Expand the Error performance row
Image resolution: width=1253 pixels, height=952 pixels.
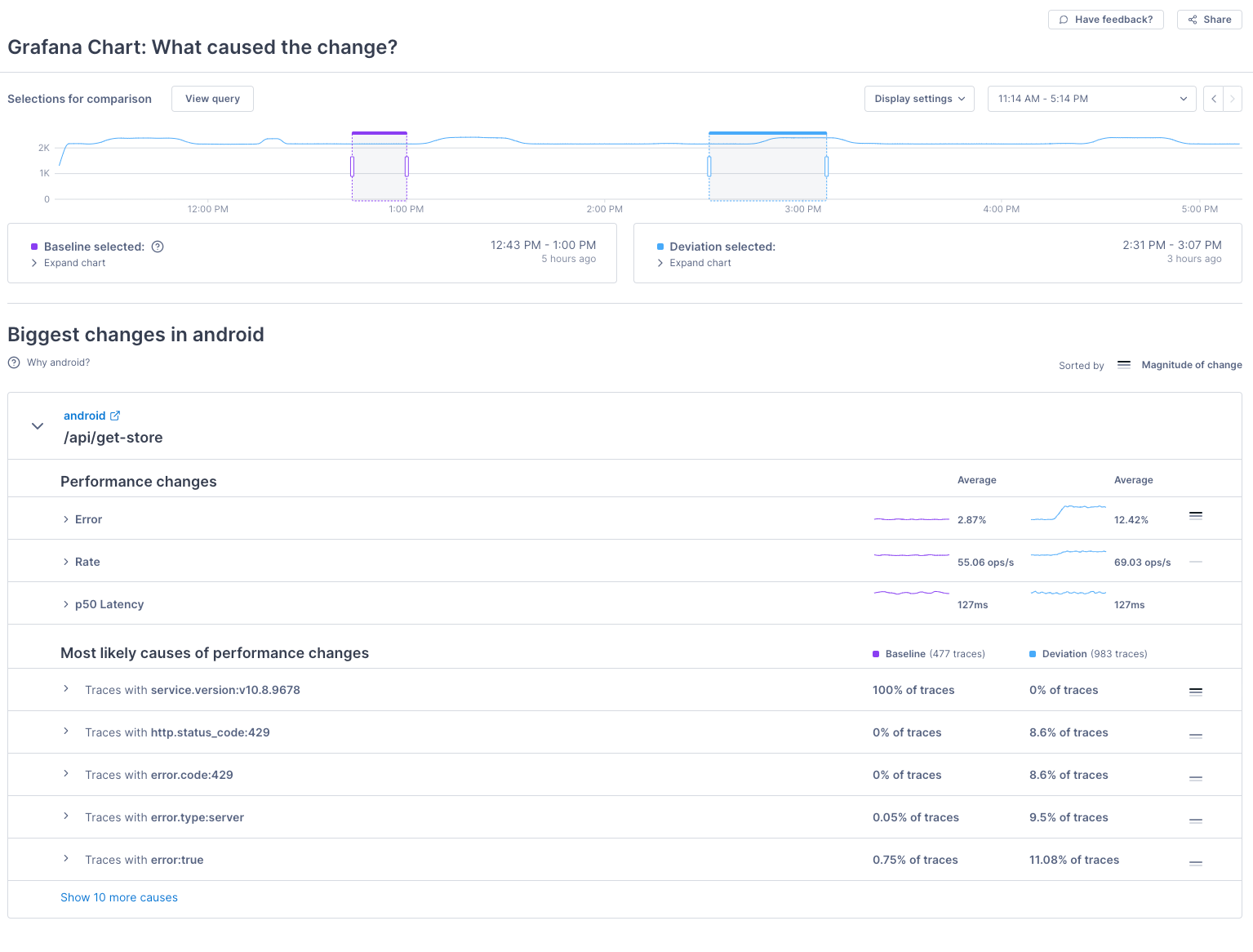click(x=66, y=519)
